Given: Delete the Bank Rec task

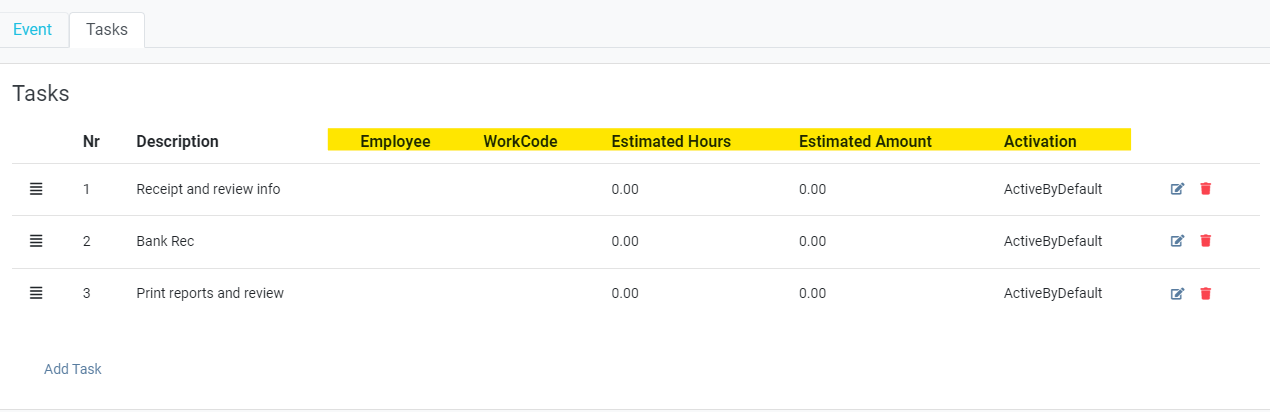Looking at the screenshot, I should pyautogui.click(x=1205, y=241).
